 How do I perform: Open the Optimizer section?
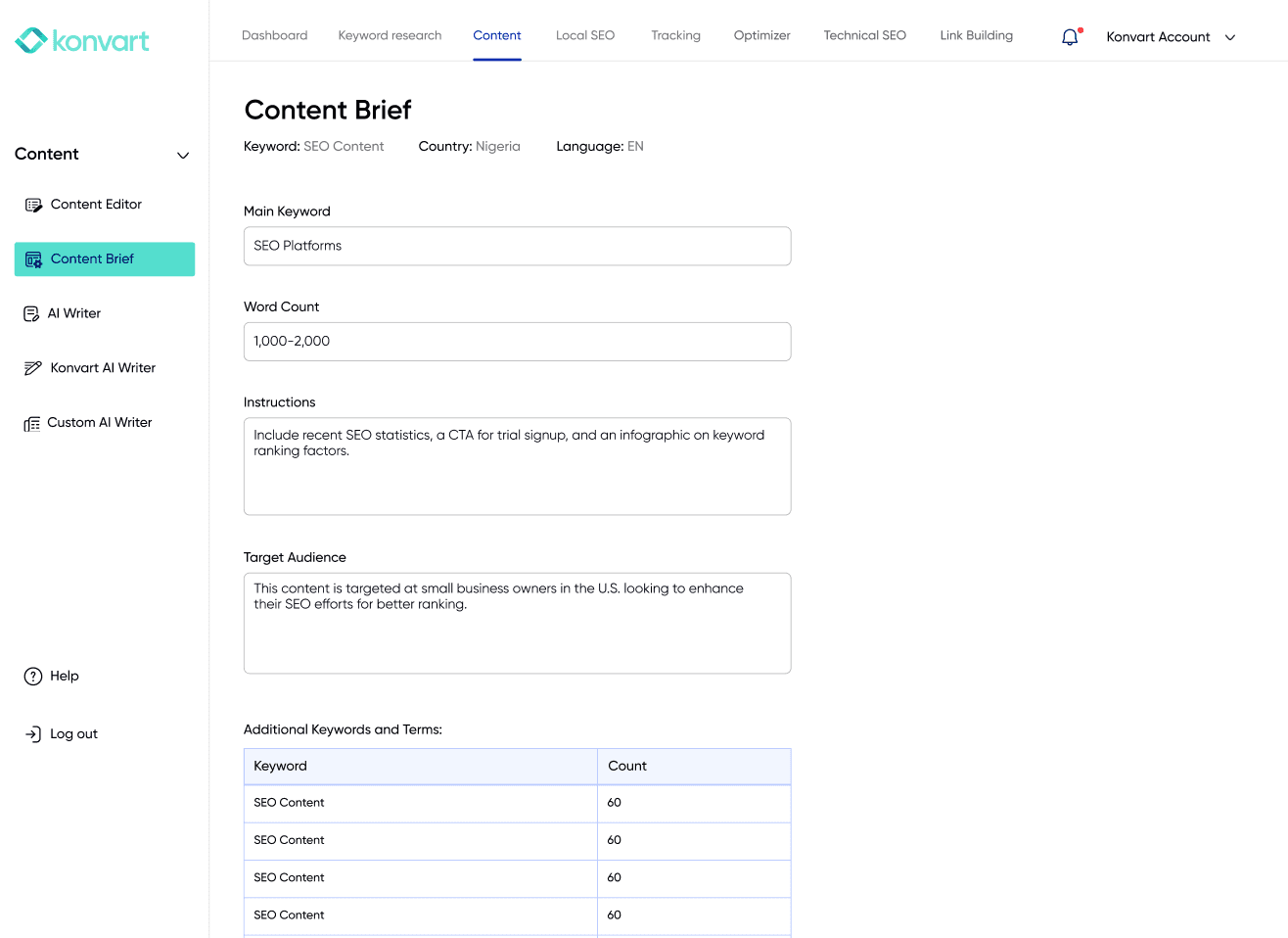761,35
